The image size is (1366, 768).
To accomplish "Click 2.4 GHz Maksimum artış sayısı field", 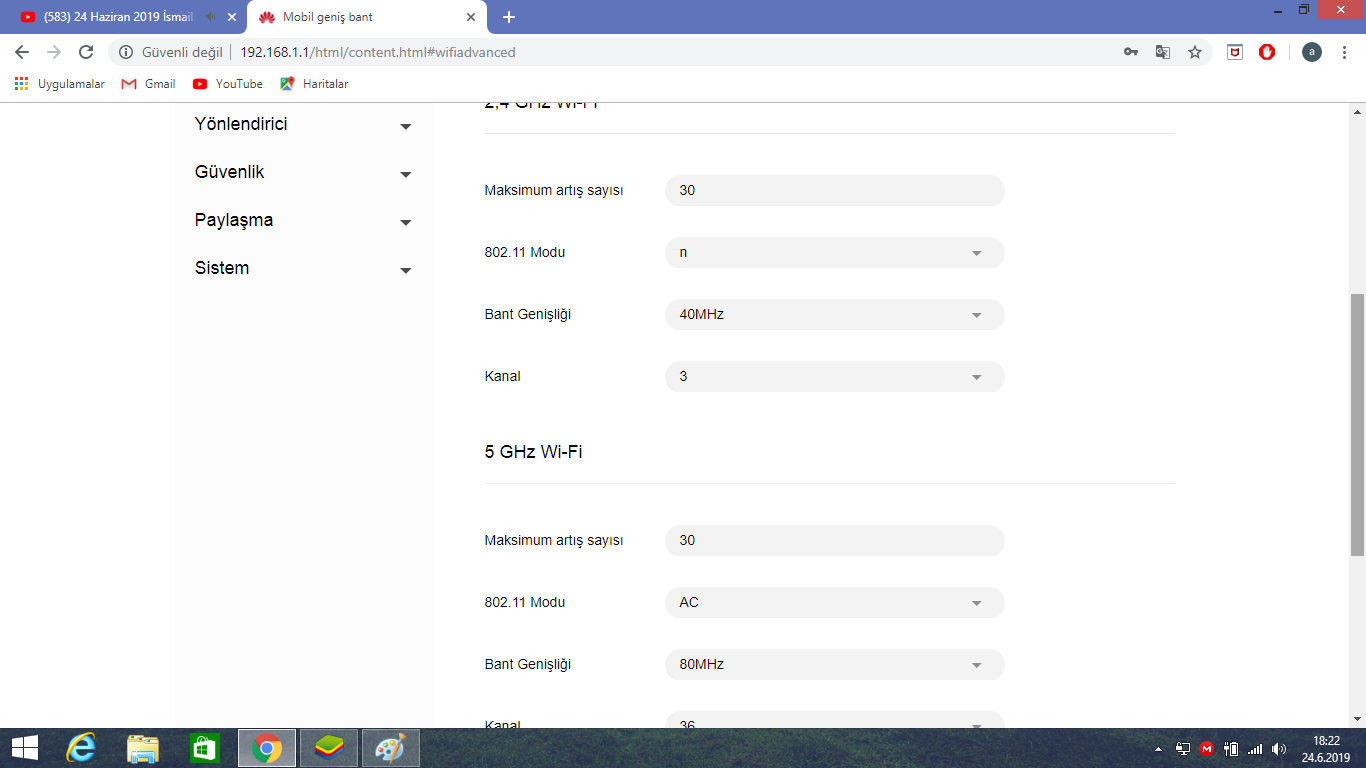I will click(x=834, y=191).
